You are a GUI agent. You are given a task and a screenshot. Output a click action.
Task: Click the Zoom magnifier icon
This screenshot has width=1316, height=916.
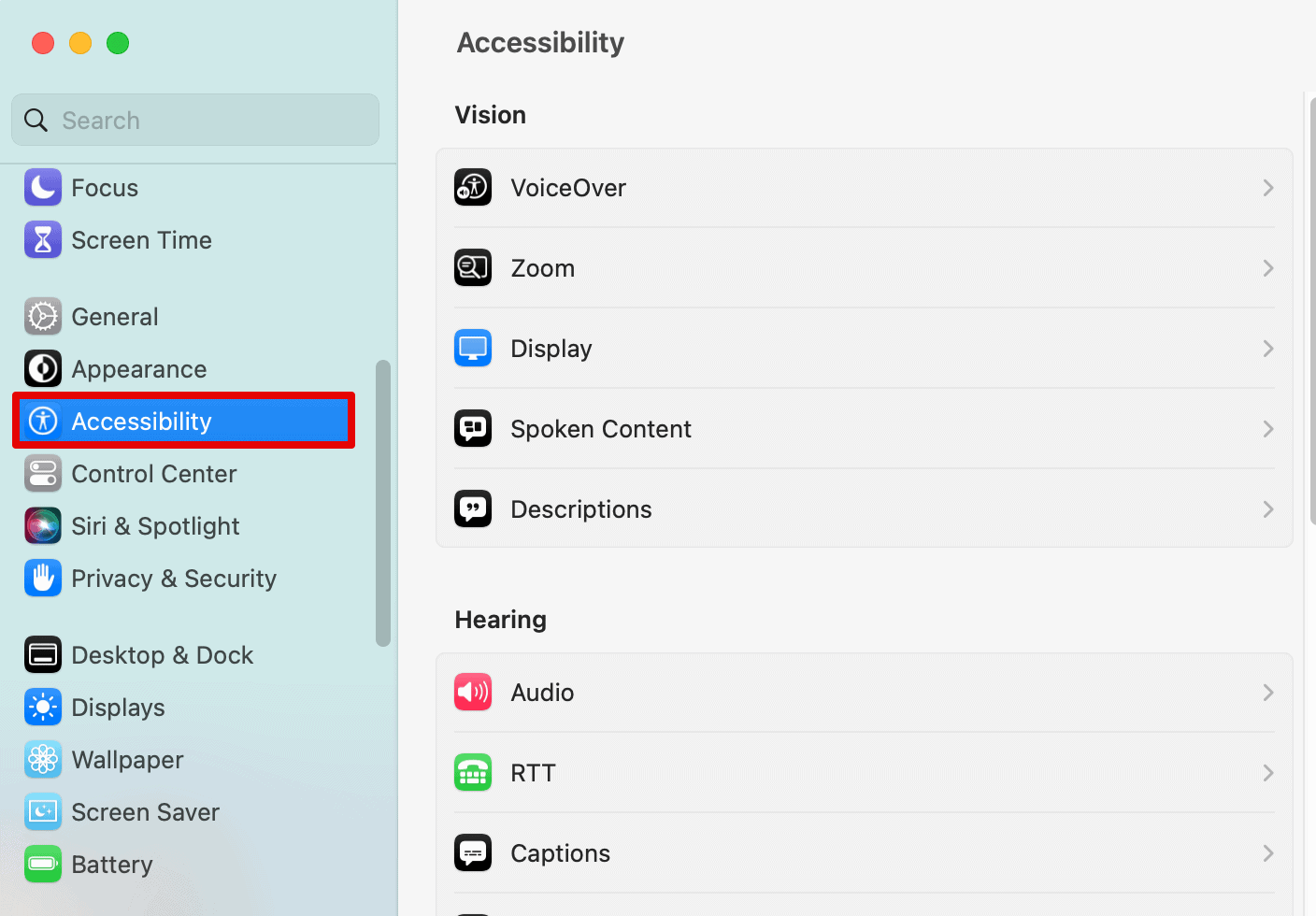pos(473,268)
